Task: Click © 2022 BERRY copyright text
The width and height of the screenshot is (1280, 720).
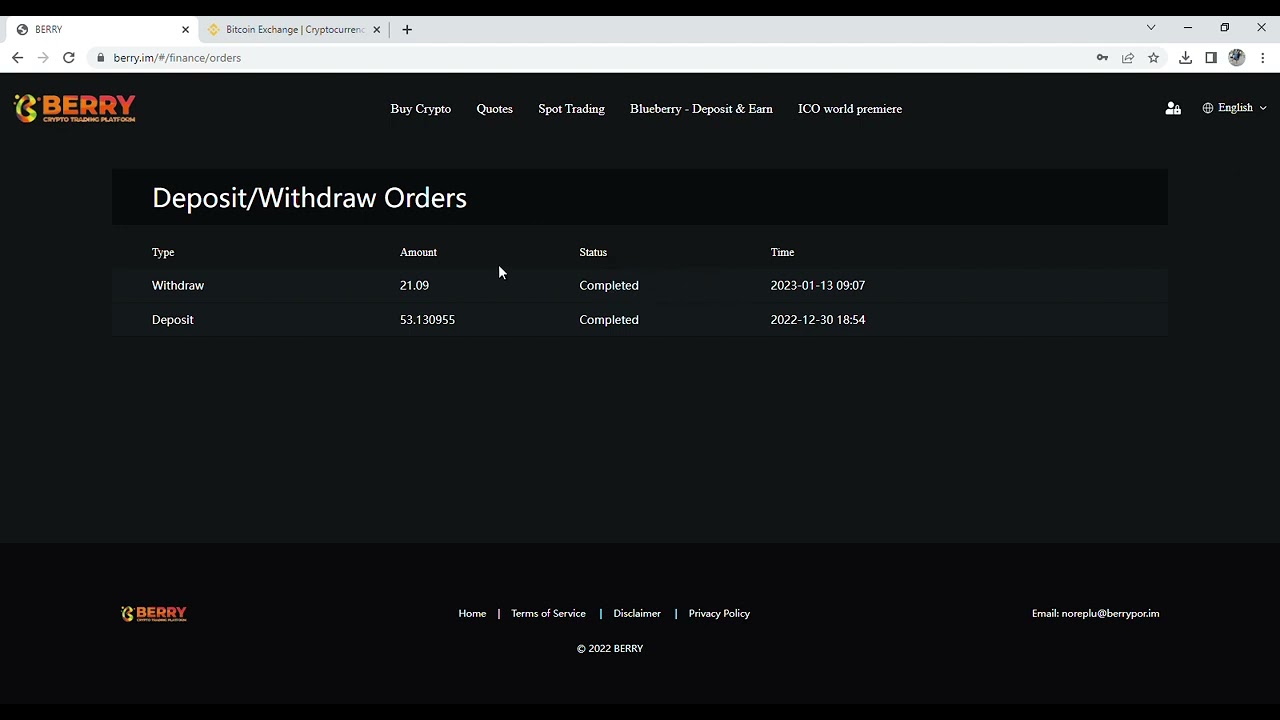Action: pos(610,649)
